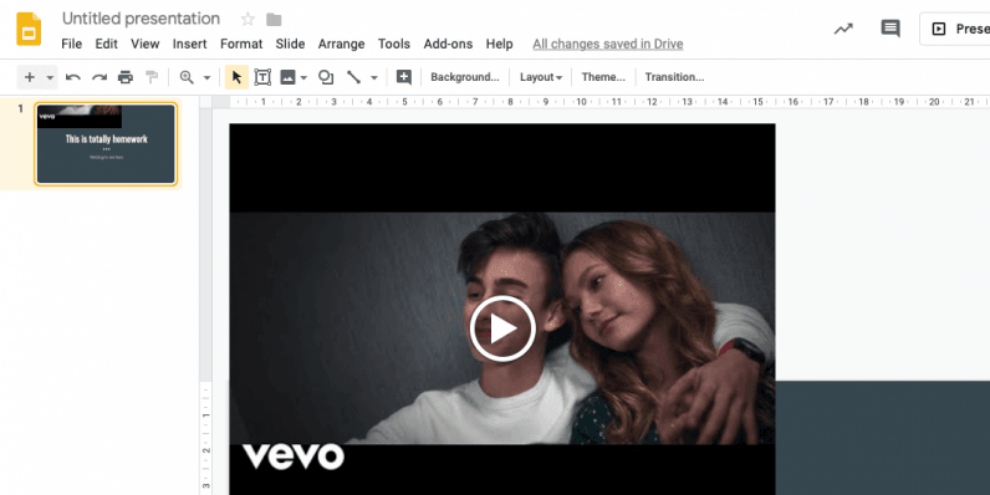Open the Slide menu
This screenshot has height=495, width=990.
pos(290,44)
